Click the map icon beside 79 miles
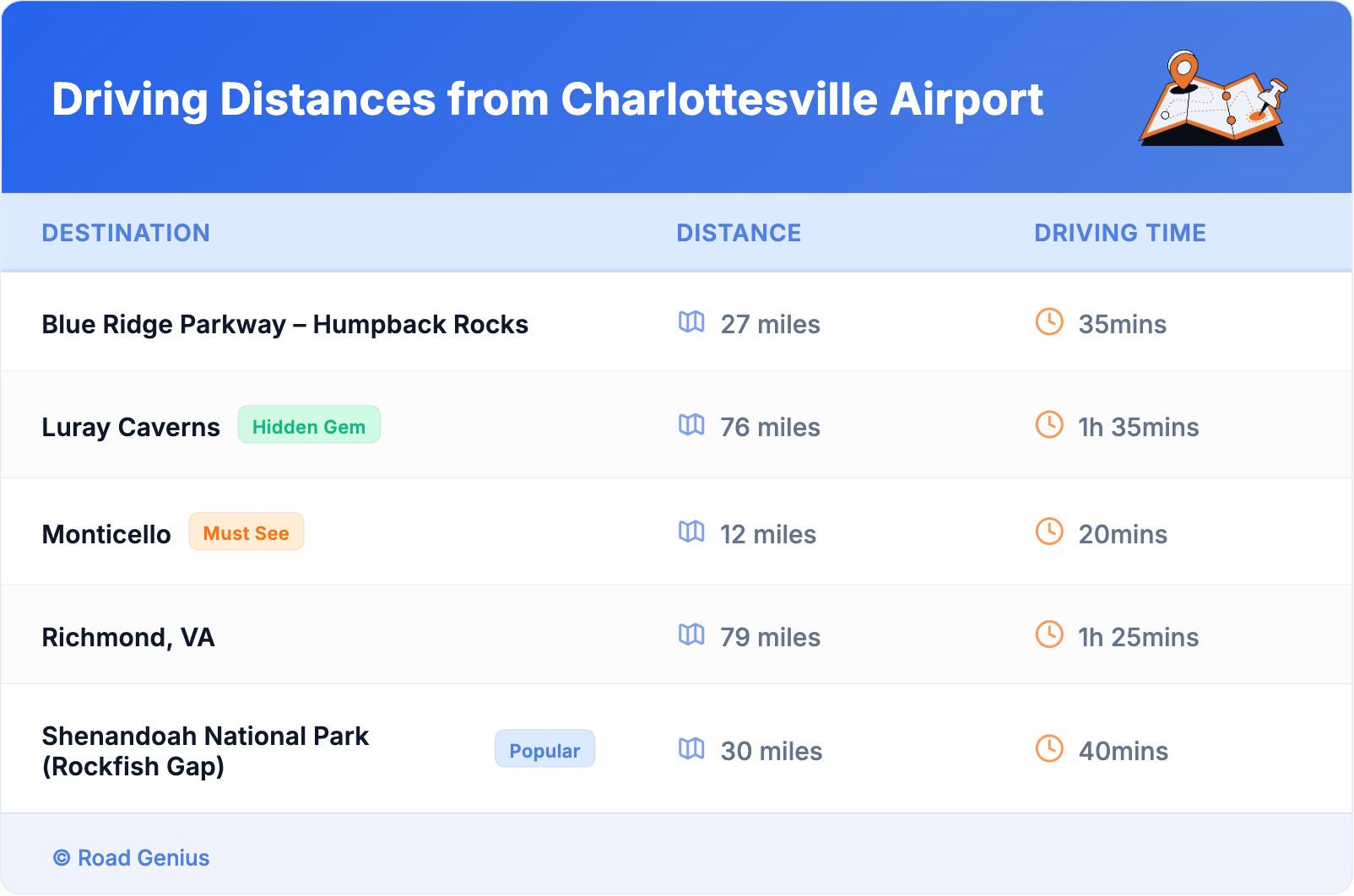Image resolution: width=1354 pixels, height=896 pixels. coord(691,635)
